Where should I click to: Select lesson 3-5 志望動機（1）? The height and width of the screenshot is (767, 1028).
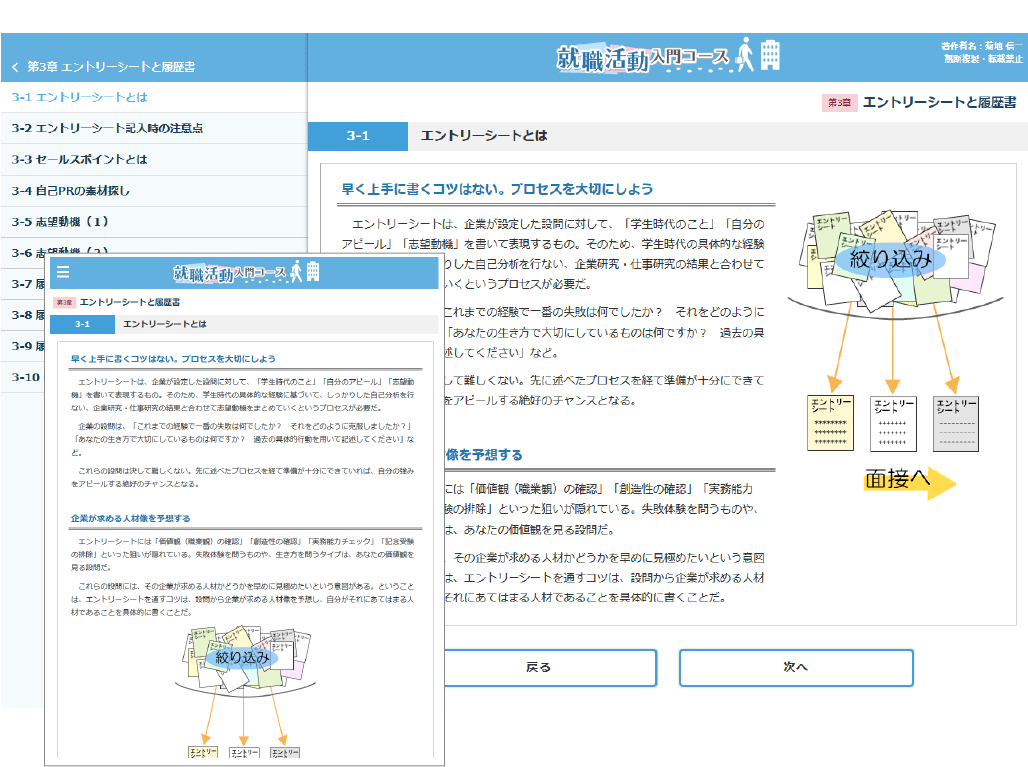click(x=60, y=221)
